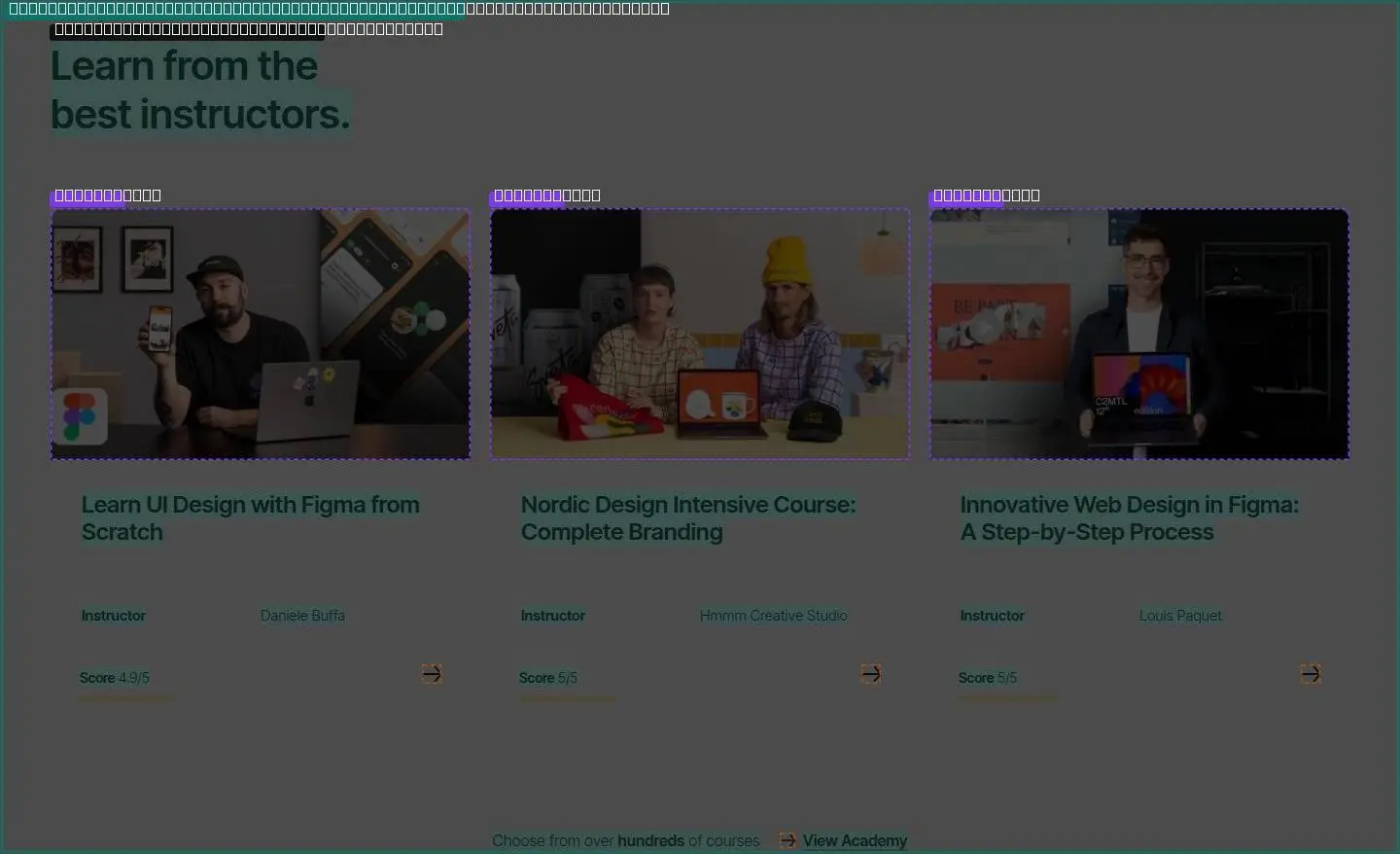Click the arrow icon beside View Academy

[787, 840]
